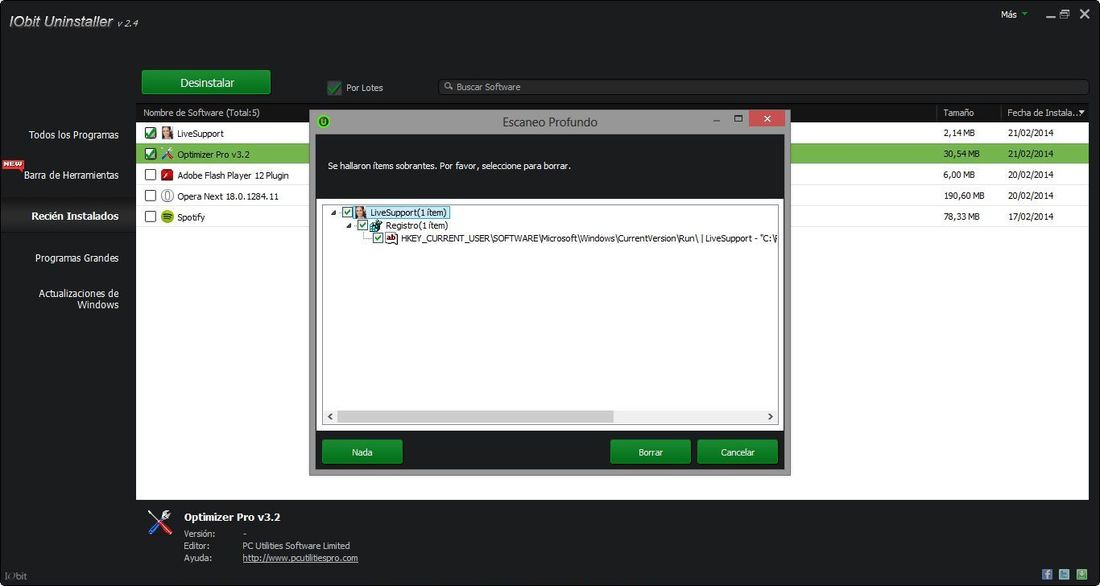
Task: Select the HKEY_CURRENT_USER registry path row
Action: 589,239
